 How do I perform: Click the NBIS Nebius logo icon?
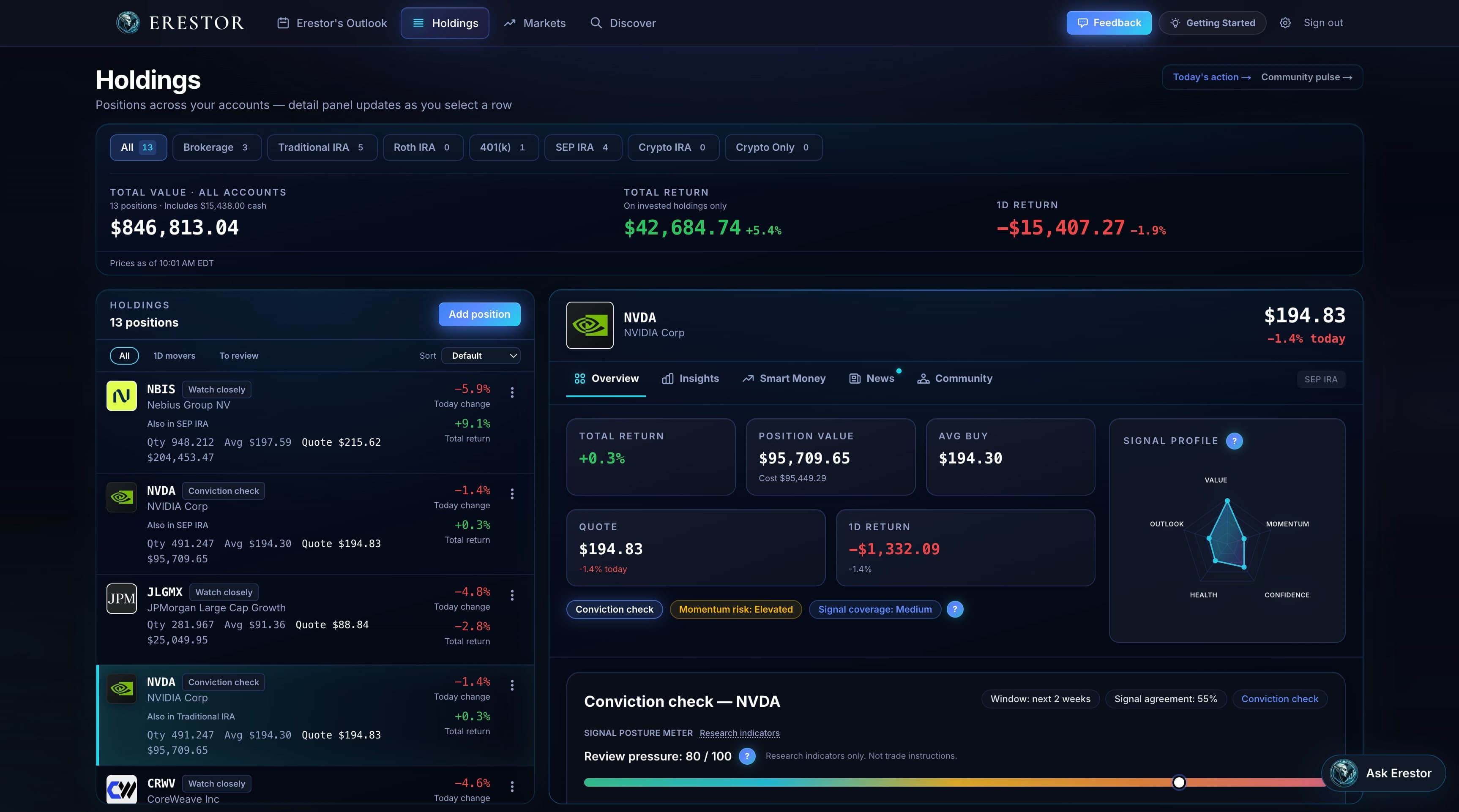click(122, 396)
